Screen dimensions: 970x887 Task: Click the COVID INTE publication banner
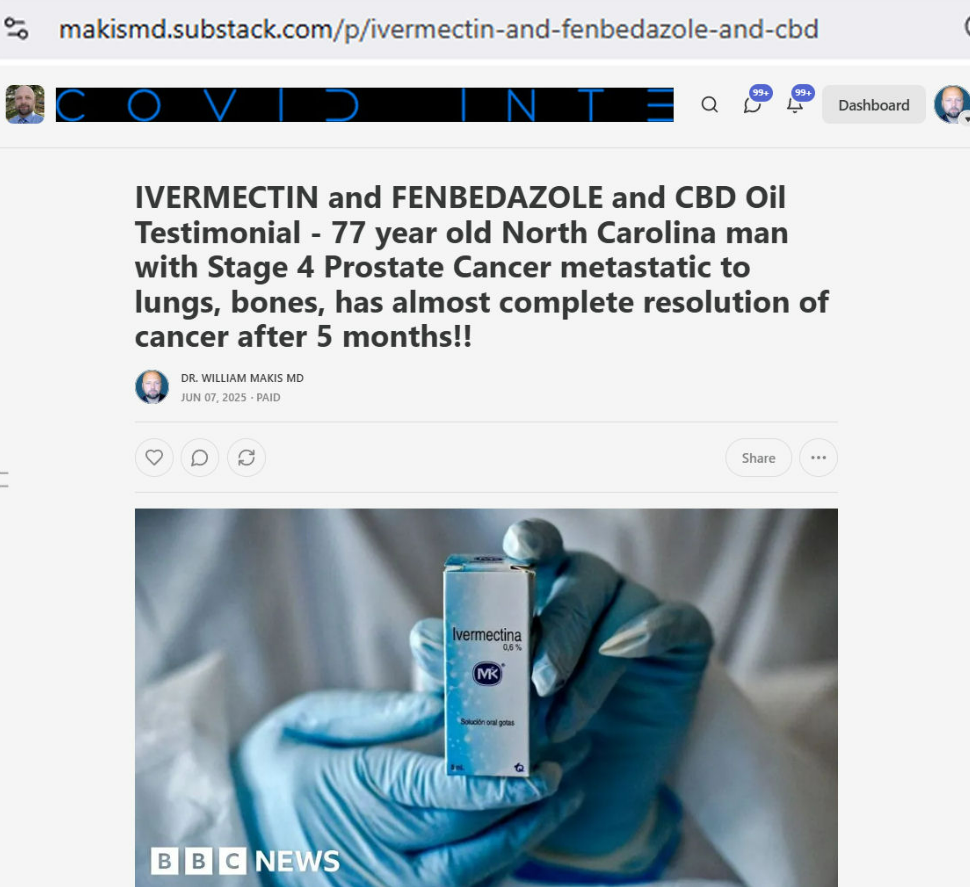pyautogui.click(x=364, y=105)
